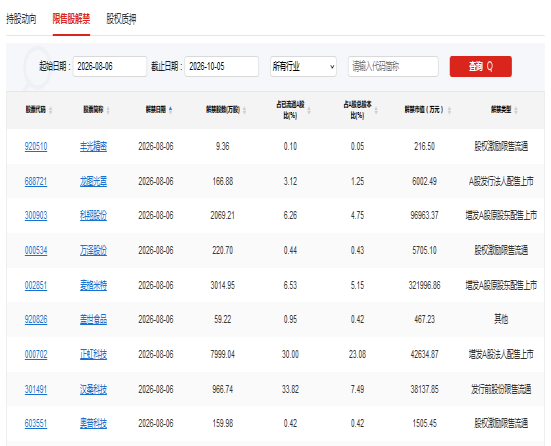Open the 所有行业 industry dropdown
This screenshot has height=446, width=551.
(303, 66)
